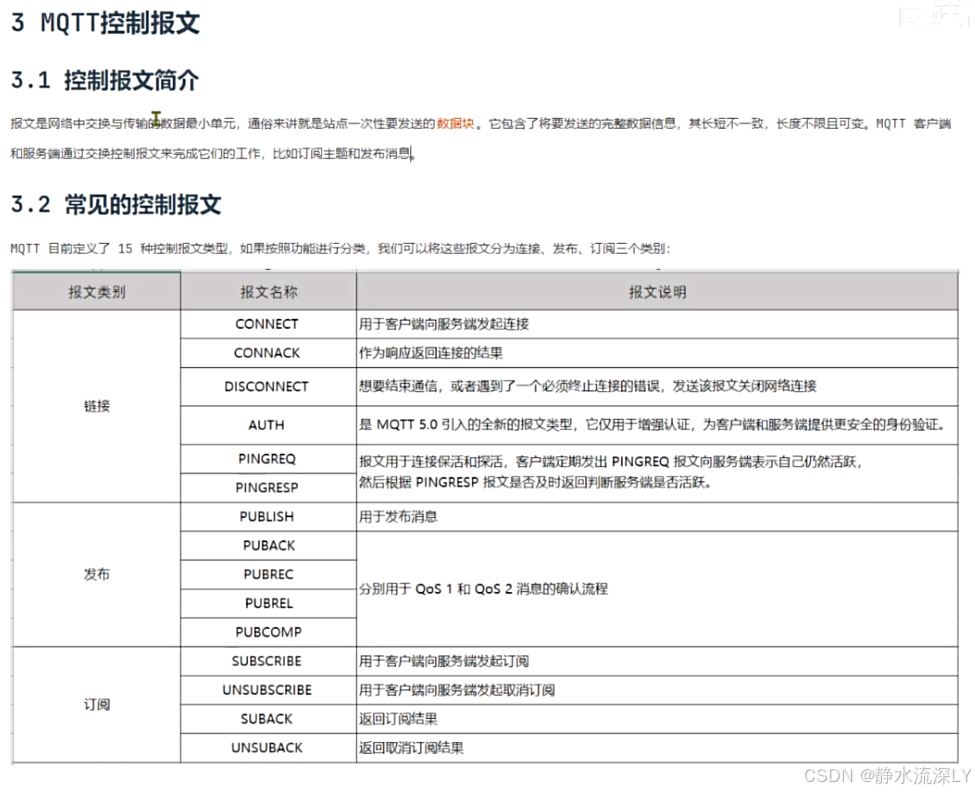Select the heading 3.1 控制报文简介
The image size is (975, 793).
(x=105, y=80)
